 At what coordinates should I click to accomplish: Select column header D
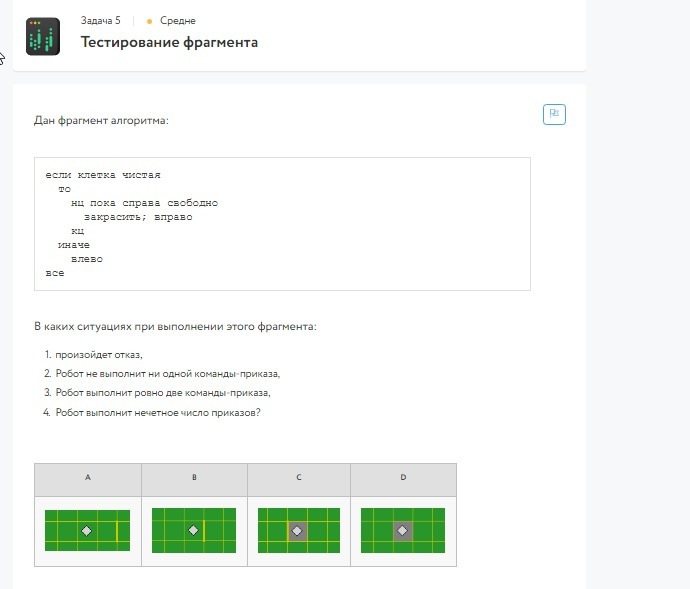[403, 478]
